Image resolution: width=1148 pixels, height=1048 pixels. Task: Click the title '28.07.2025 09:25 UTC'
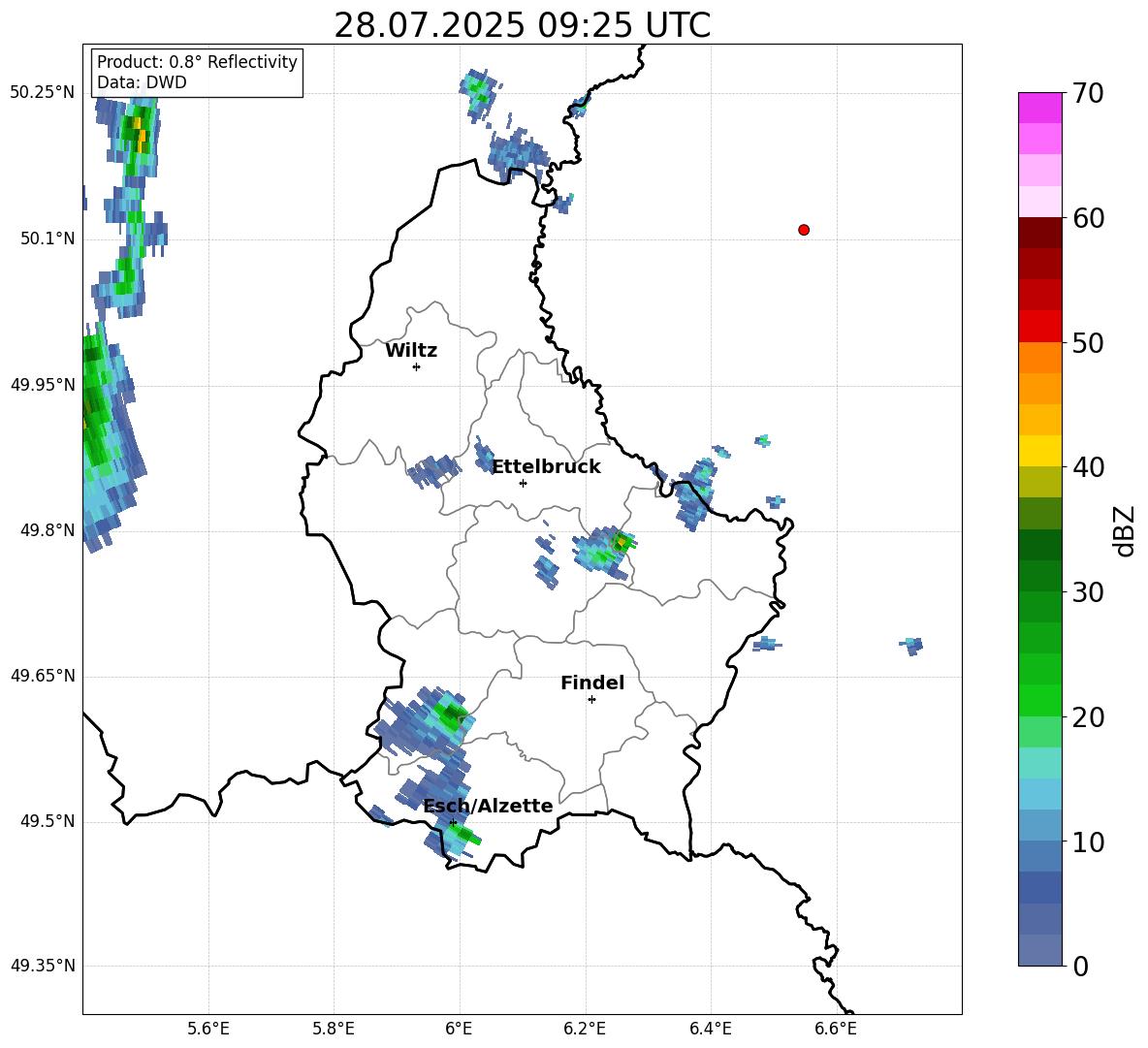click(x=523, y=25)
